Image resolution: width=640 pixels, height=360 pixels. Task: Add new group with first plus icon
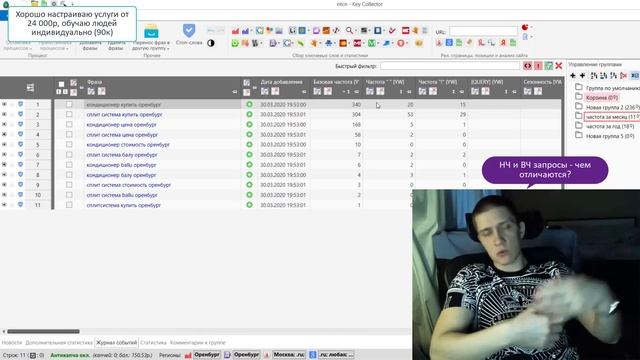573,76
